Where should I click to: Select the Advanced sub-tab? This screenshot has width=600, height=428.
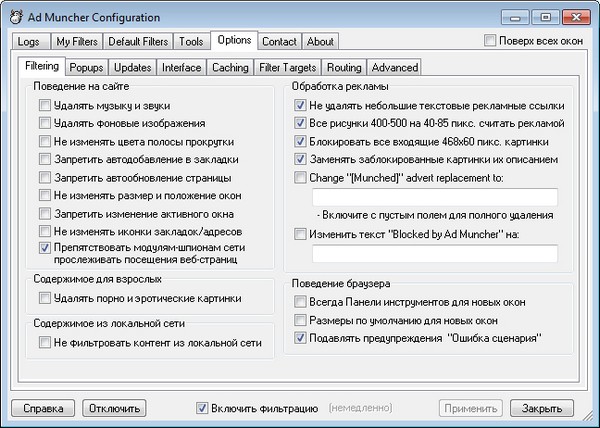click(394, 68)
